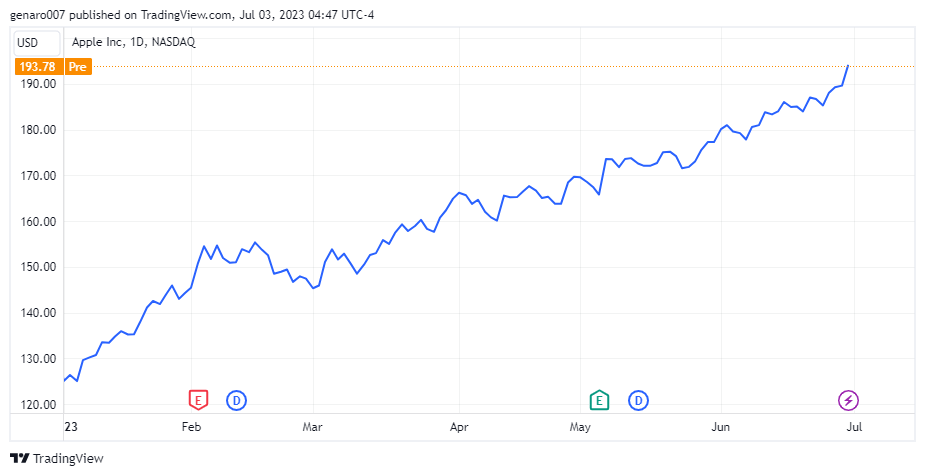
Task: Click the blue dividend marker in February
Action: [237, 401]
